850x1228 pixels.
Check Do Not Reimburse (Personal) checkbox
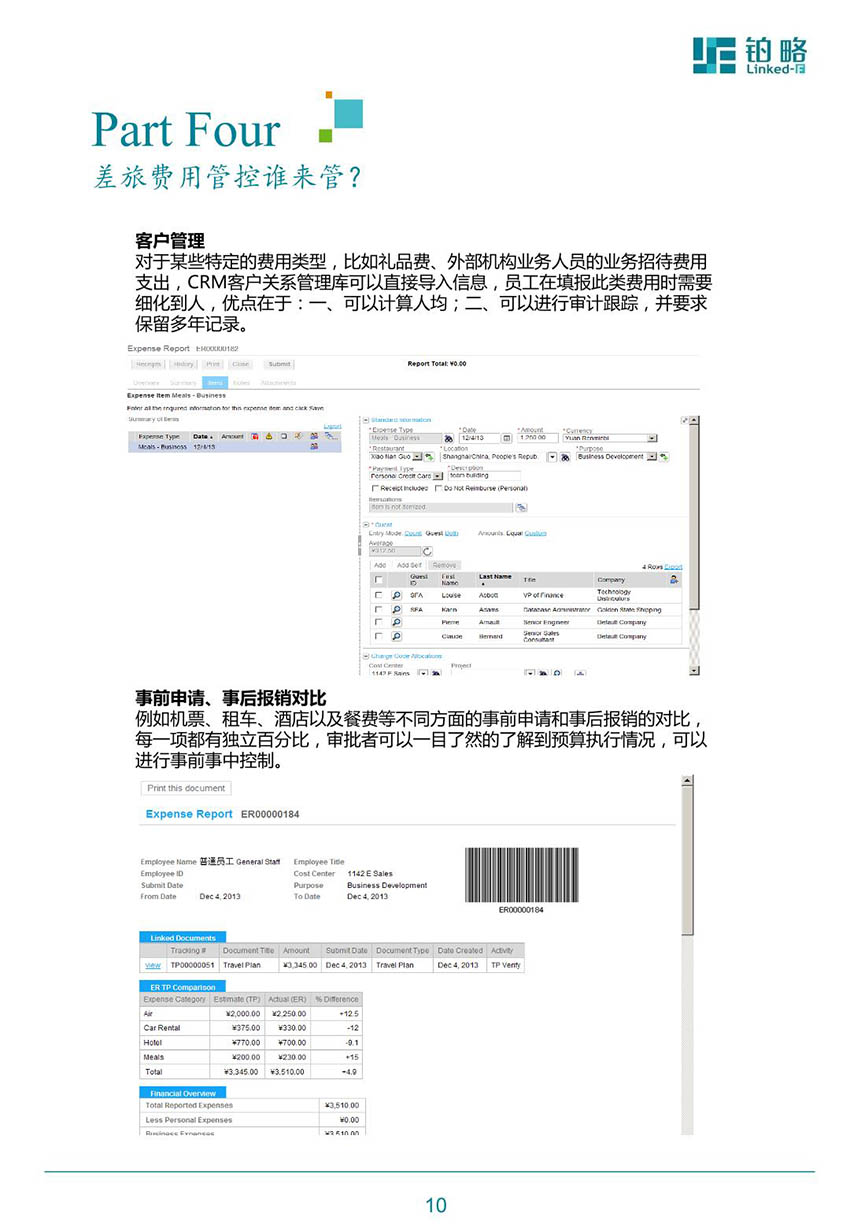(438, 488)
